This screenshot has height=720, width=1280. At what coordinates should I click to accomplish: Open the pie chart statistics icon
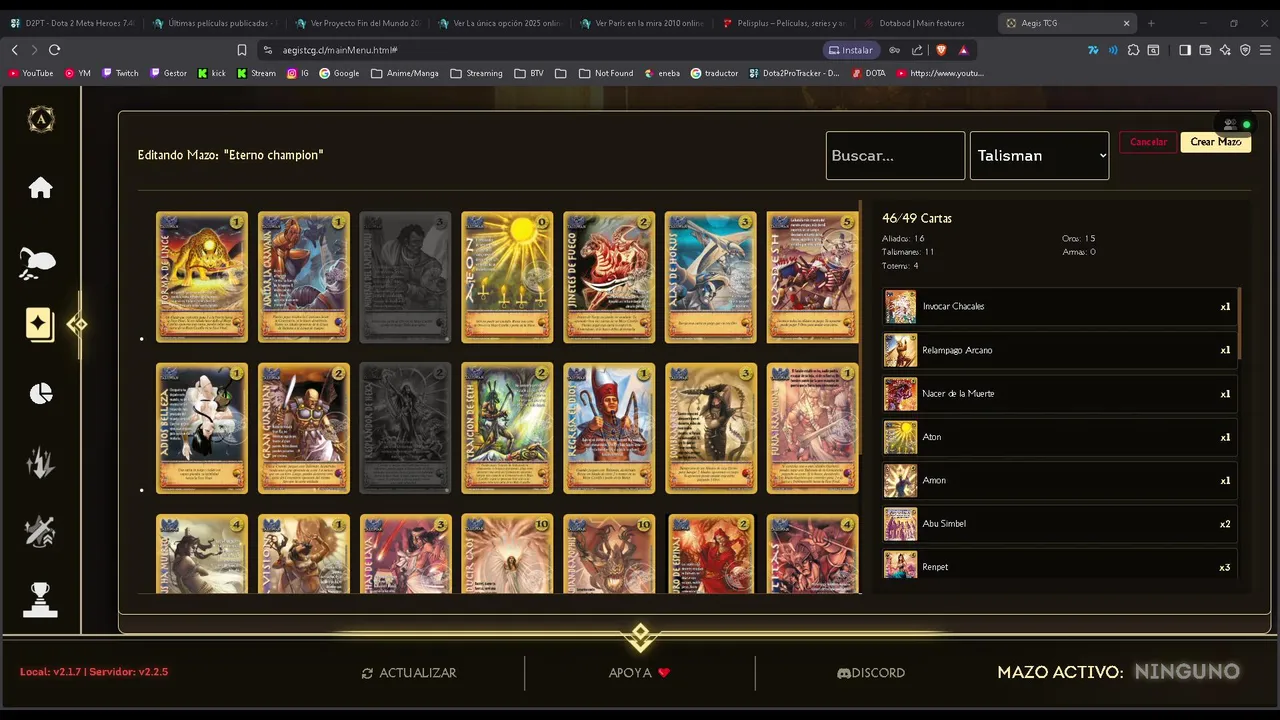41,394
